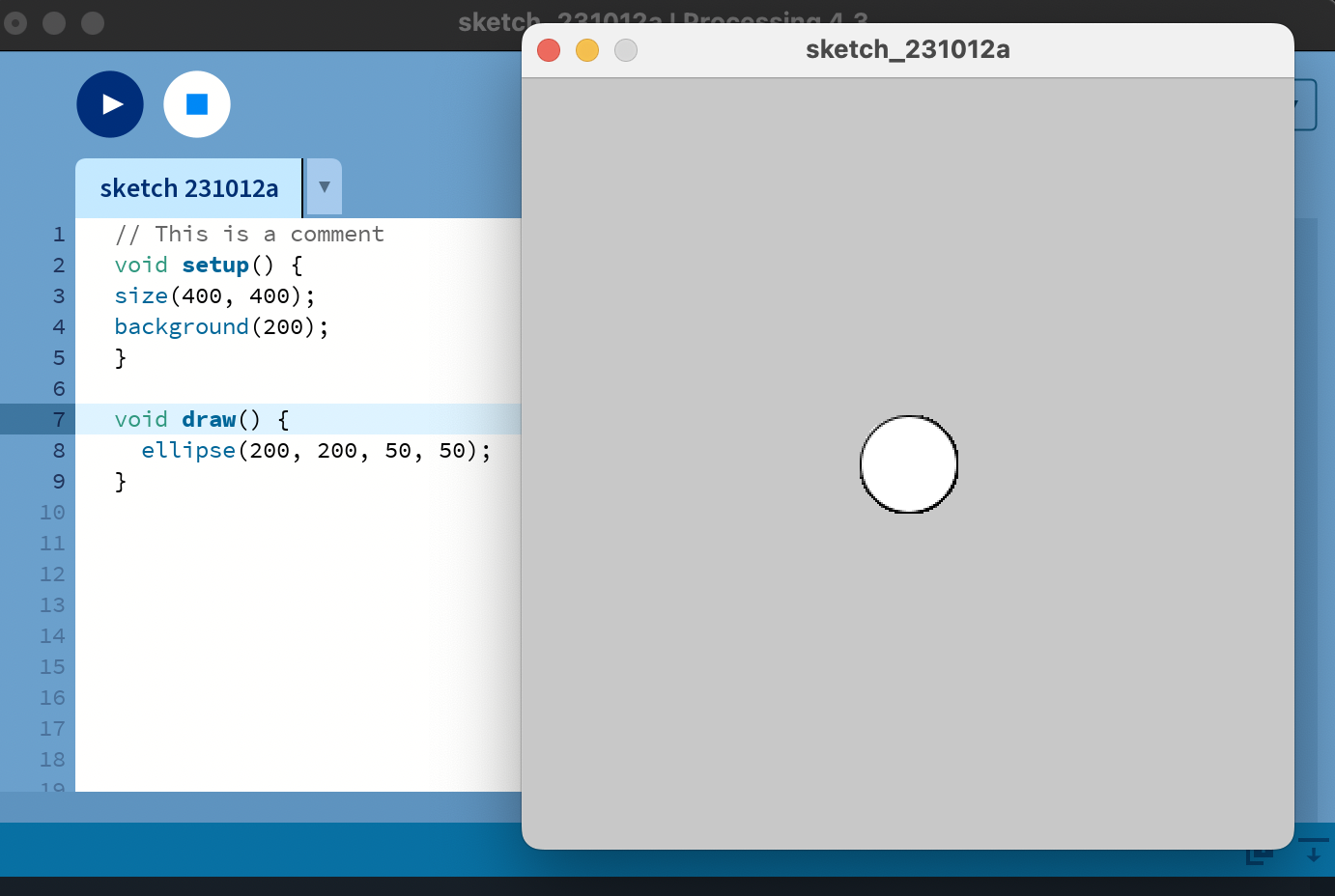1335x896 pixels.
Task: Click empty editor line 12
Action: tap(290, 574)
